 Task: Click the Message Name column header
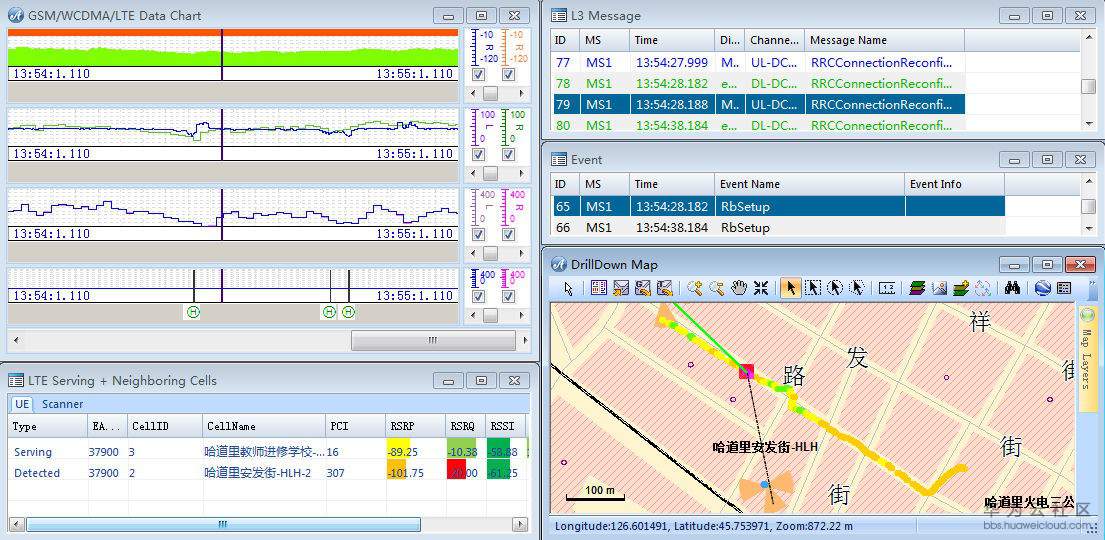pos(884,40)
